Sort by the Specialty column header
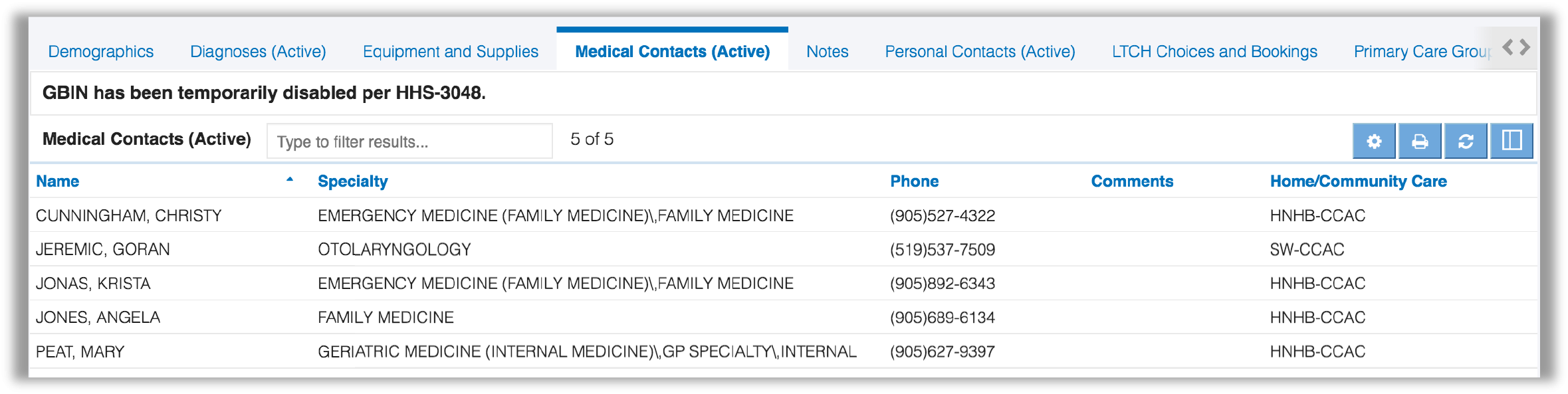 click(353, 181)
